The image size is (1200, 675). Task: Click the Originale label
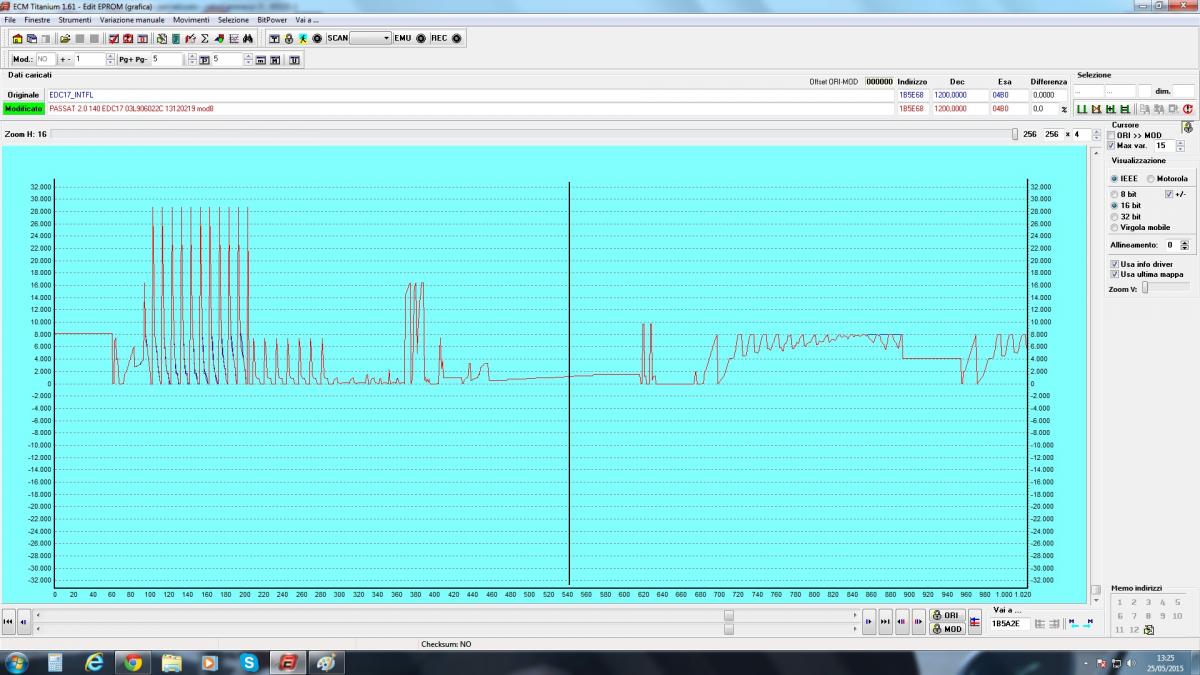click(x=23, y=95)
